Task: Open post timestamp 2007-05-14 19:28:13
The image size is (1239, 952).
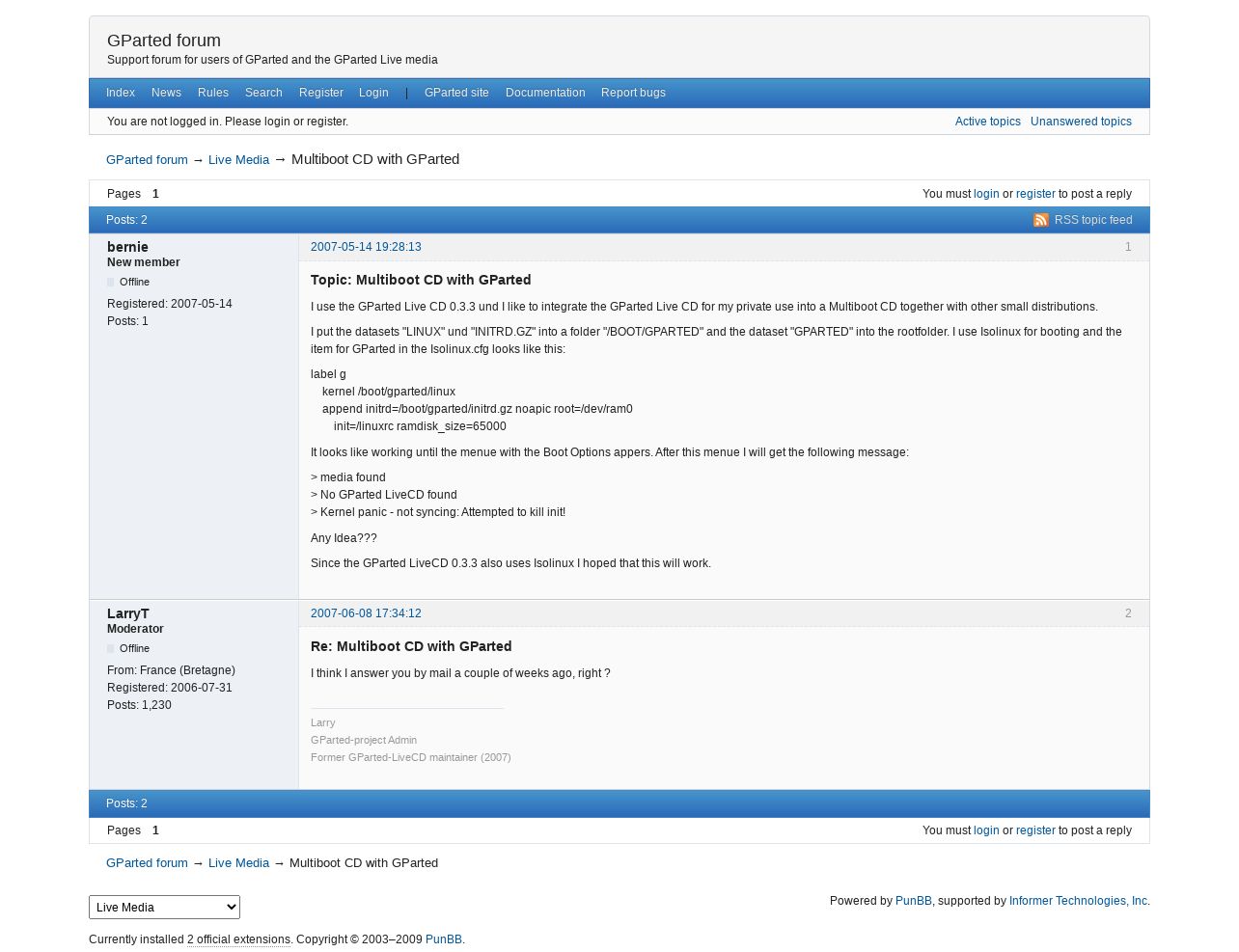Action: 366,247
